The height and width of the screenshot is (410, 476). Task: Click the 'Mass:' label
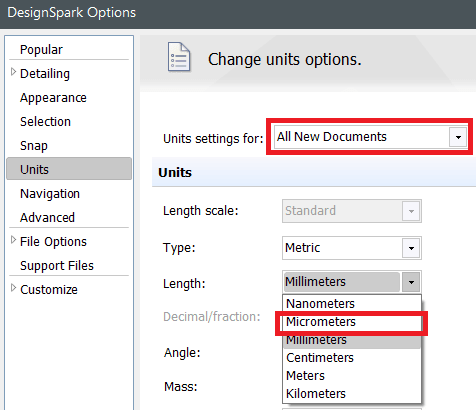[181, 387]
